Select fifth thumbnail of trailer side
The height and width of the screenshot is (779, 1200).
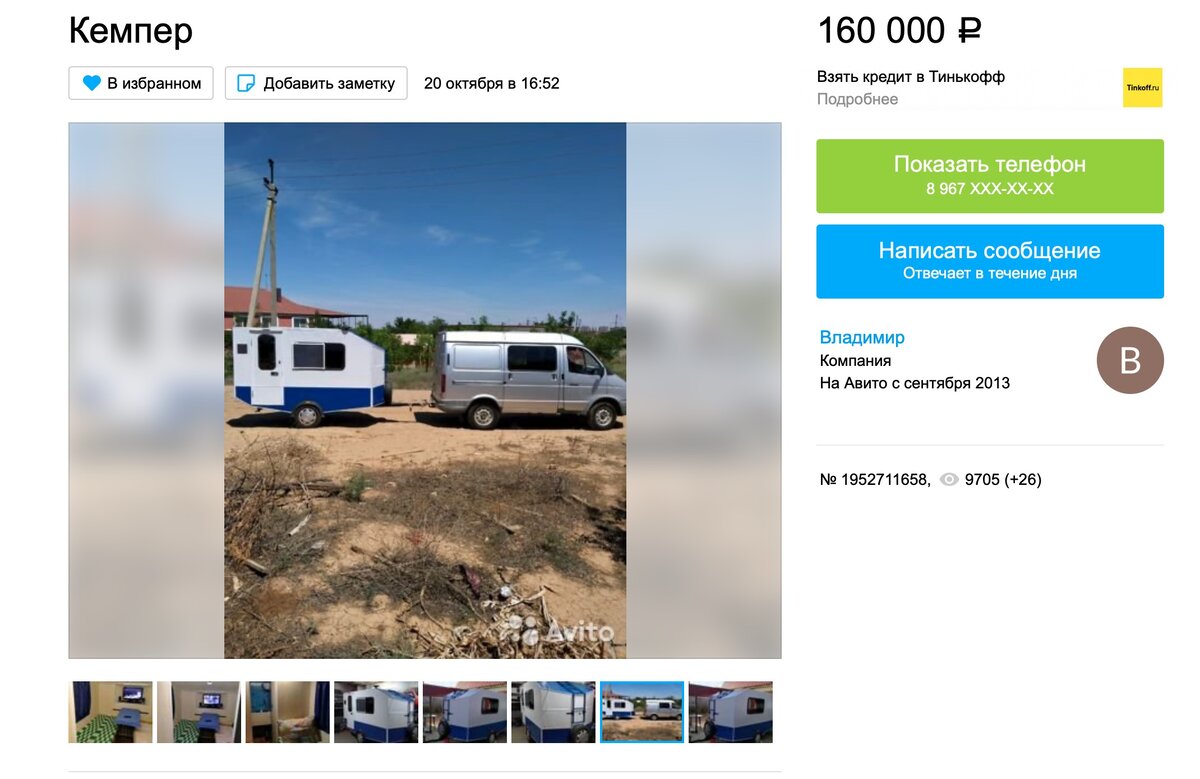click(465, 712)
